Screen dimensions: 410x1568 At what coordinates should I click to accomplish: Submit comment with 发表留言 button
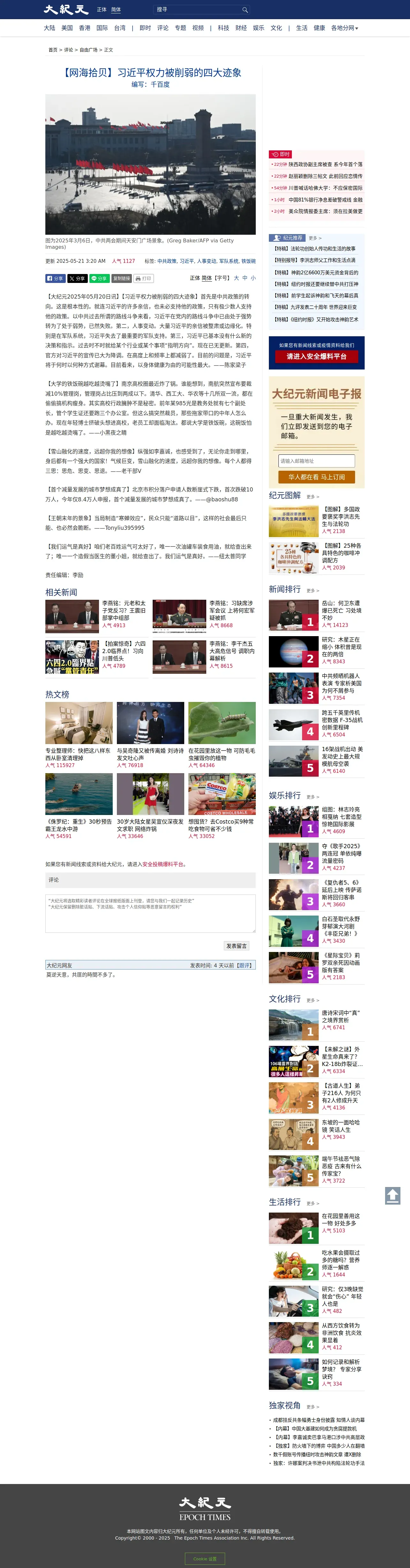(237, 946)
